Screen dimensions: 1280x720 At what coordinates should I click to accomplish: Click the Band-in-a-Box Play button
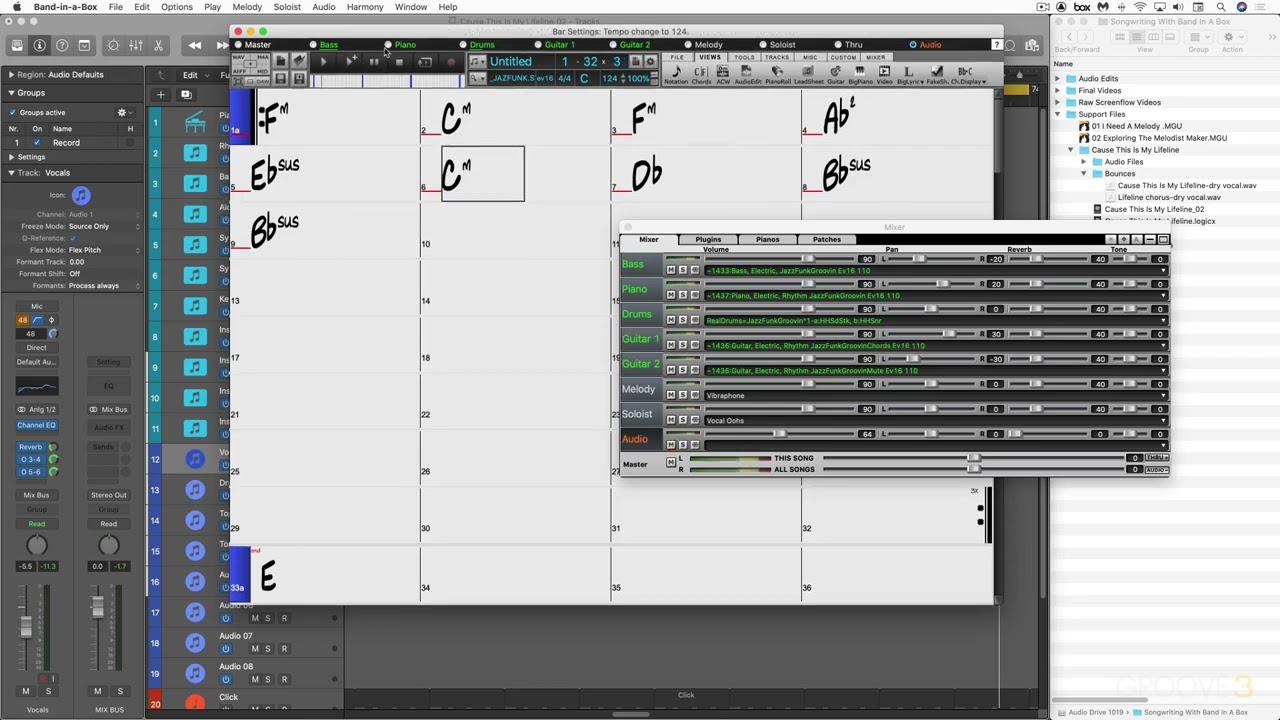pos(323,62)
